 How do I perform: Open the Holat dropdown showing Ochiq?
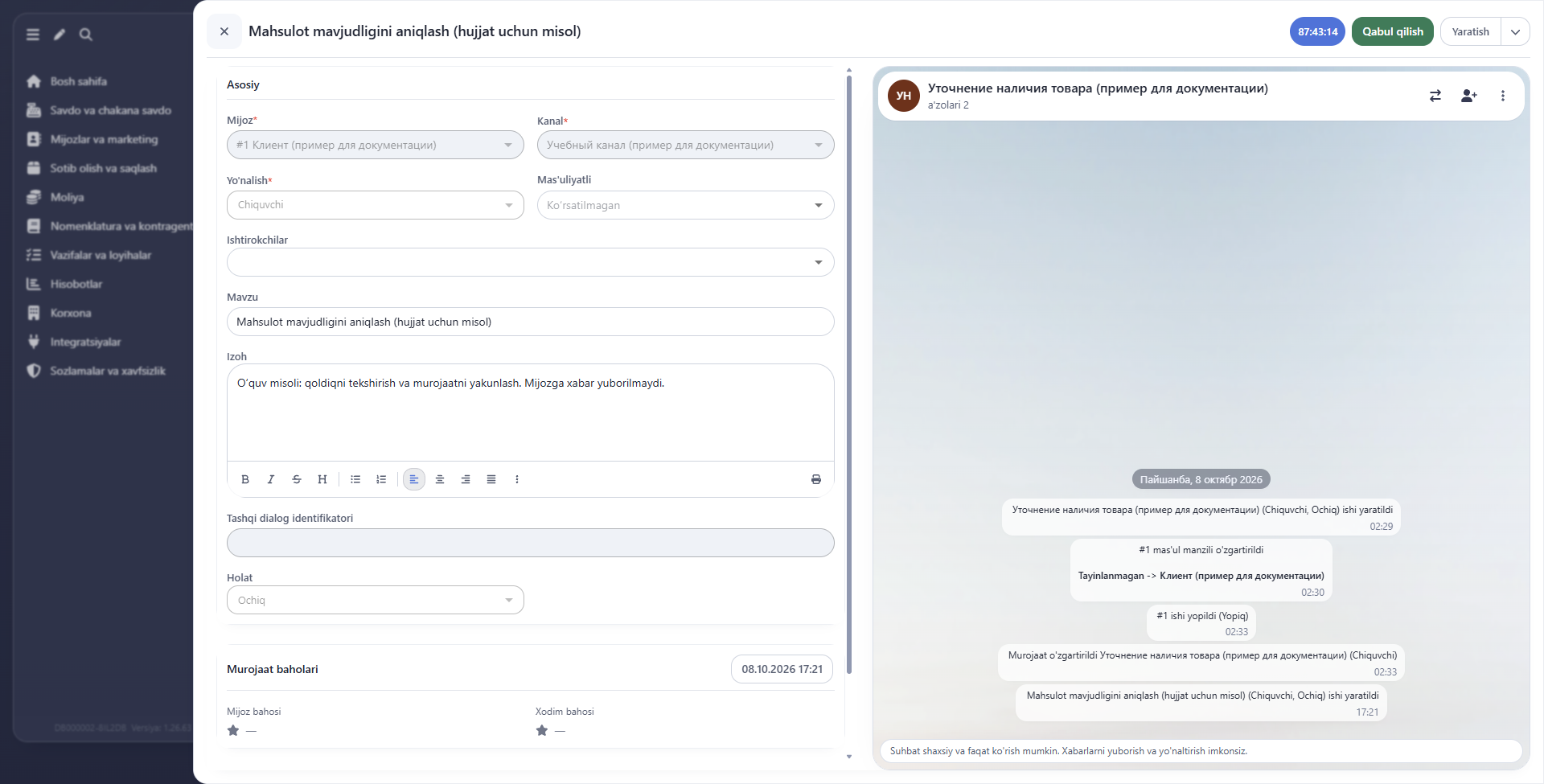(376, 600)
